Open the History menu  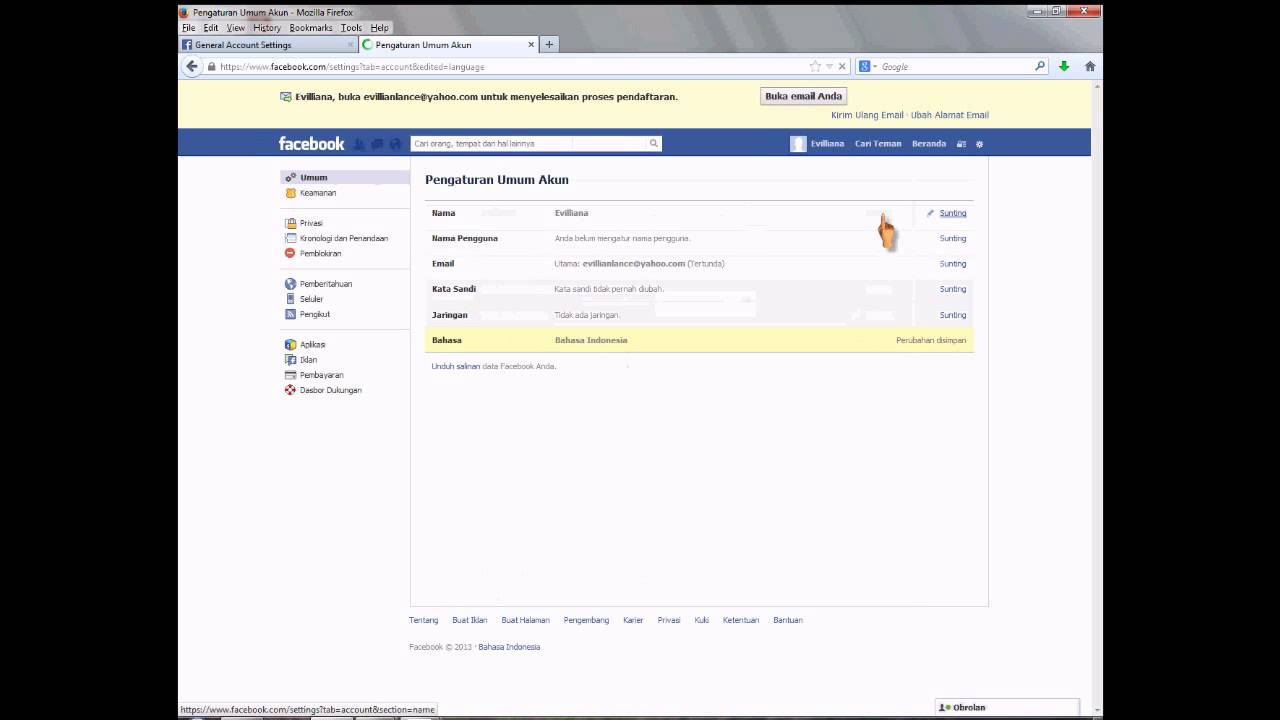tap(267, 28)
